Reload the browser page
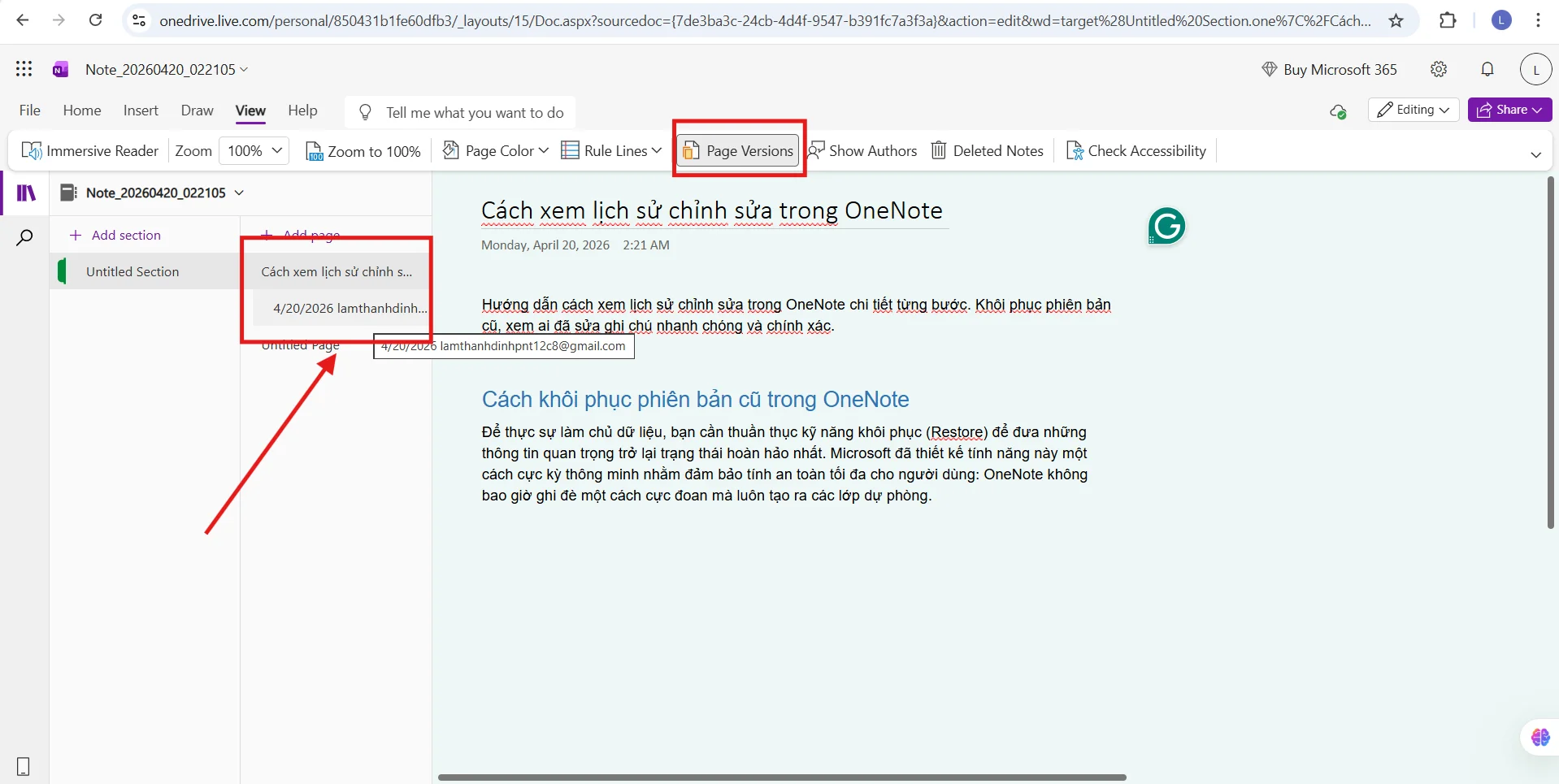 click(x=95, y=20)
